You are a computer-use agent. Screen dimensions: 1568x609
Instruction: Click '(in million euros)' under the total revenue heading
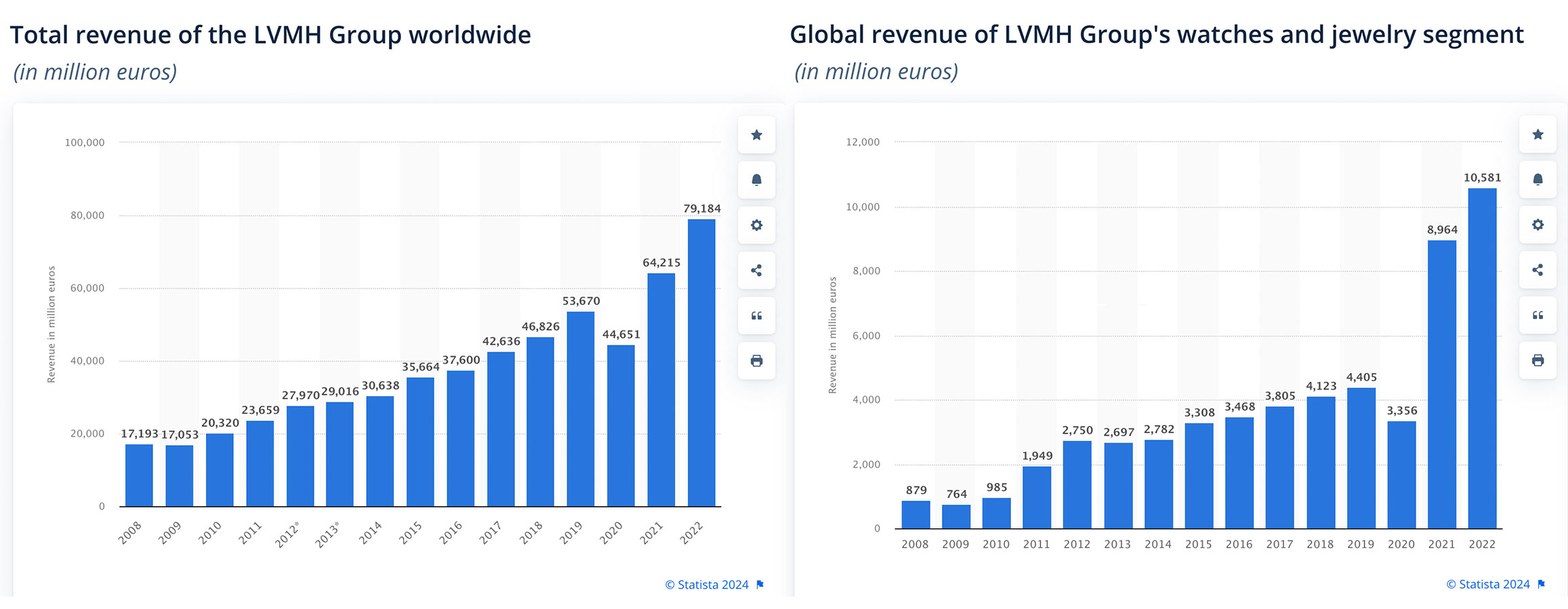(x=95, y=72)
